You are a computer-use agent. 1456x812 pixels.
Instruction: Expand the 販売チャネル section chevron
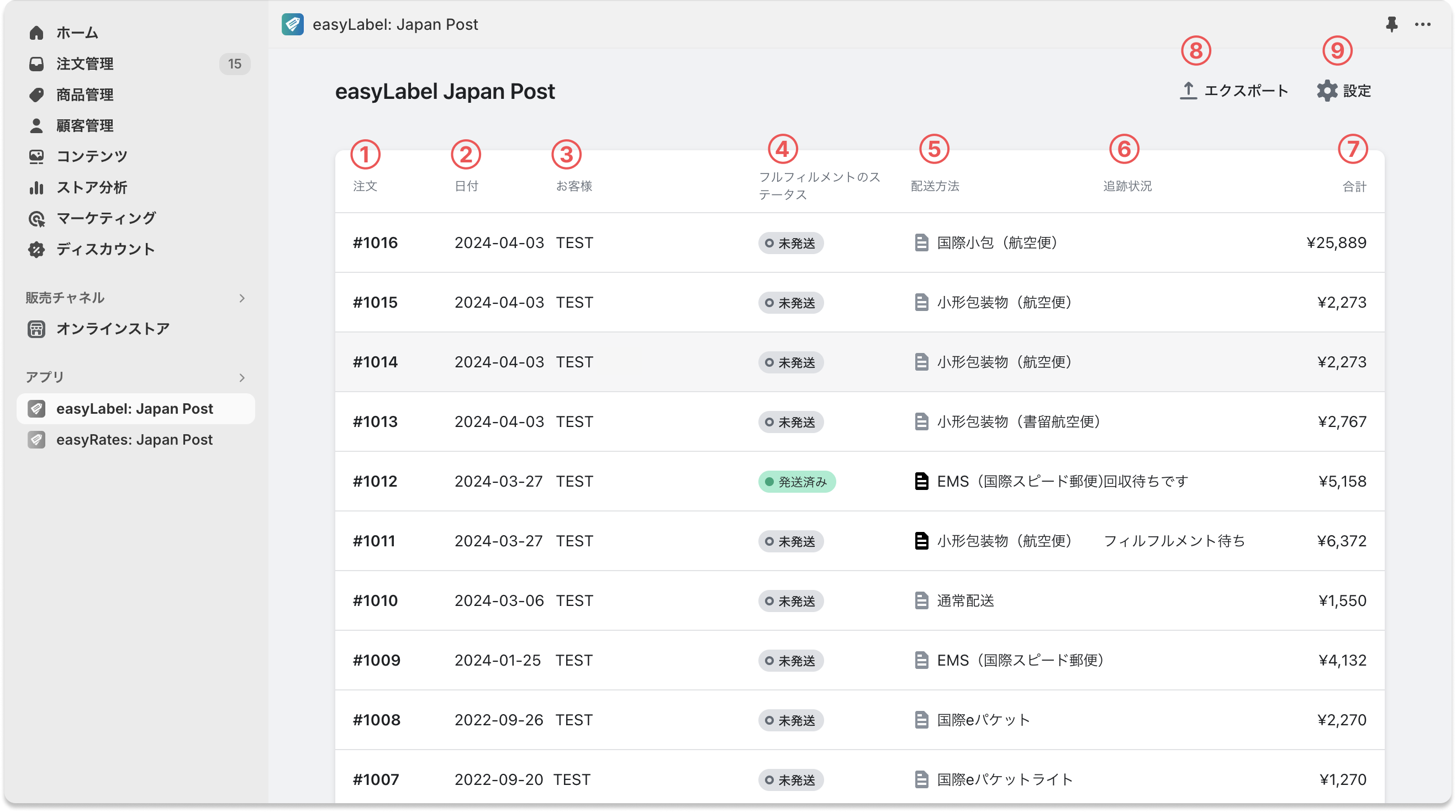tap(242, 298)
